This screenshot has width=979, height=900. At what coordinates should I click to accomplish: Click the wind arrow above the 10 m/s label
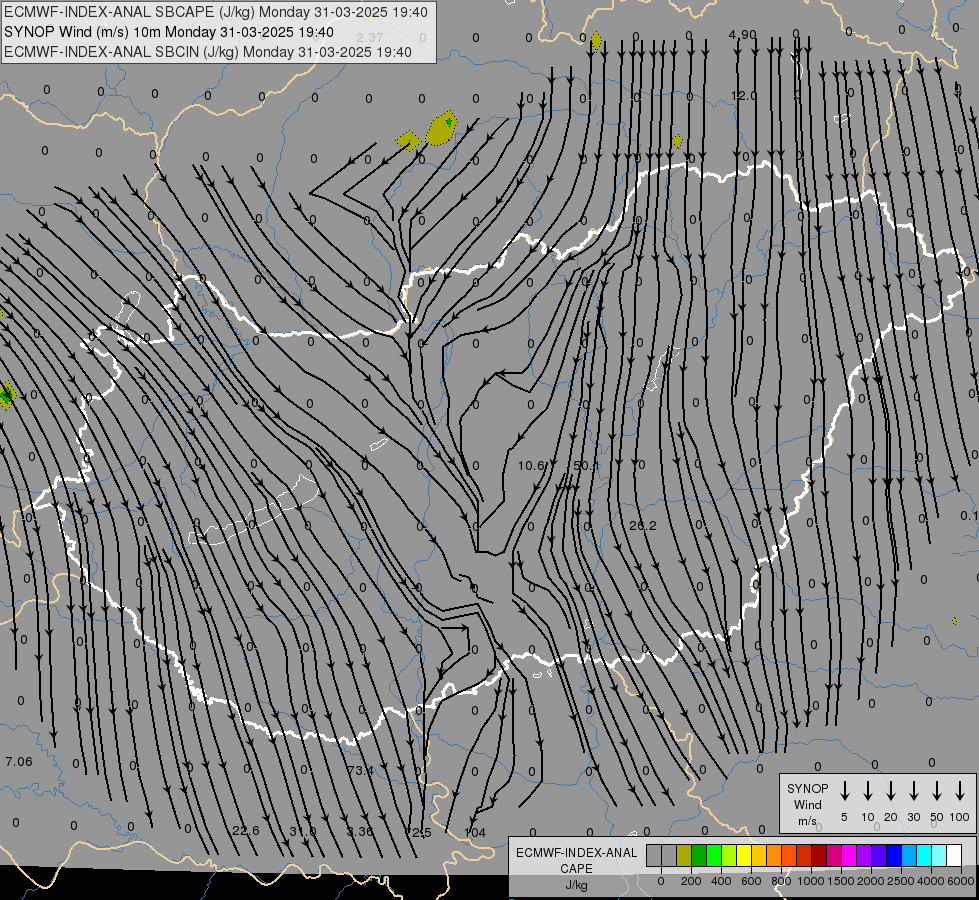[868, 791]
